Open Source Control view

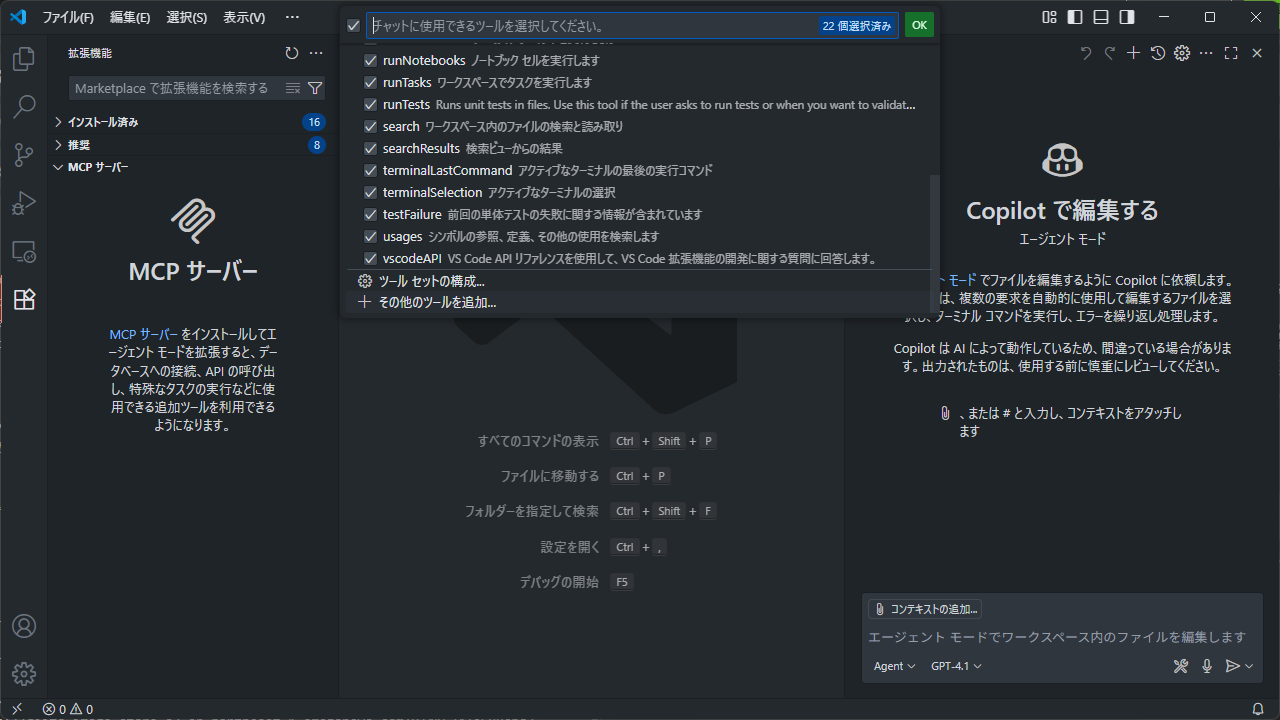pos(24,154)
